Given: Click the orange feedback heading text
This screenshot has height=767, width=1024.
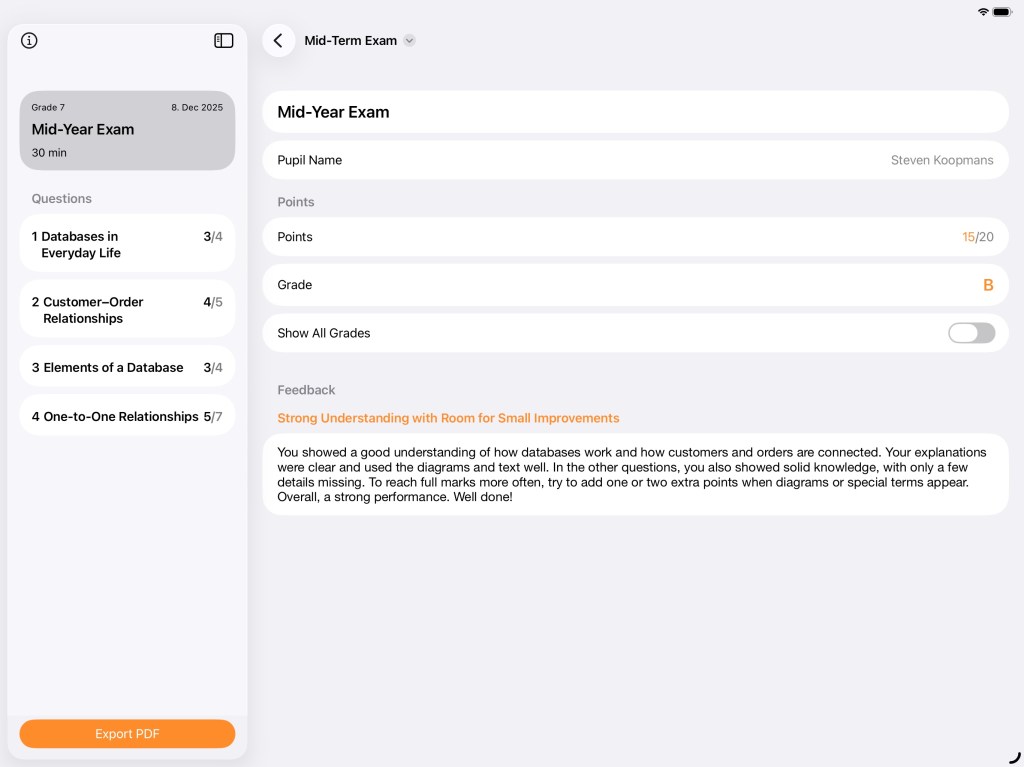Looking at the screenshot, I should coord(448,418).
